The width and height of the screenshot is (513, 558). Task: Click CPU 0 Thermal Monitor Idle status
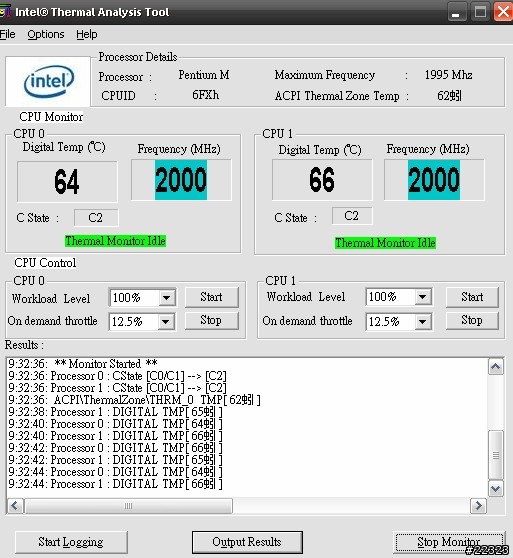click(115, 241)
